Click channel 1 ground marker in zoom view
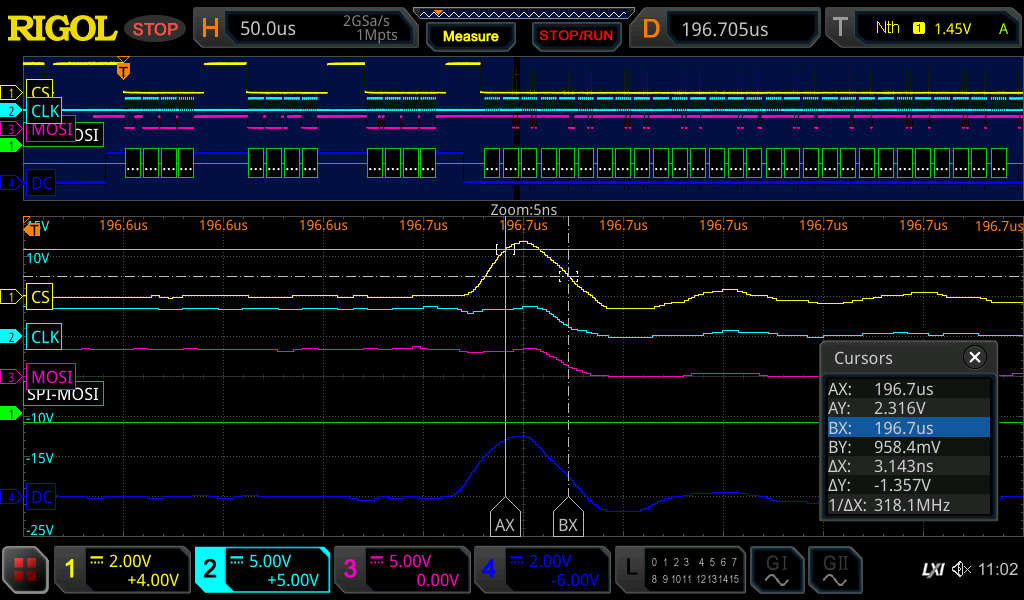 [11, 297]
